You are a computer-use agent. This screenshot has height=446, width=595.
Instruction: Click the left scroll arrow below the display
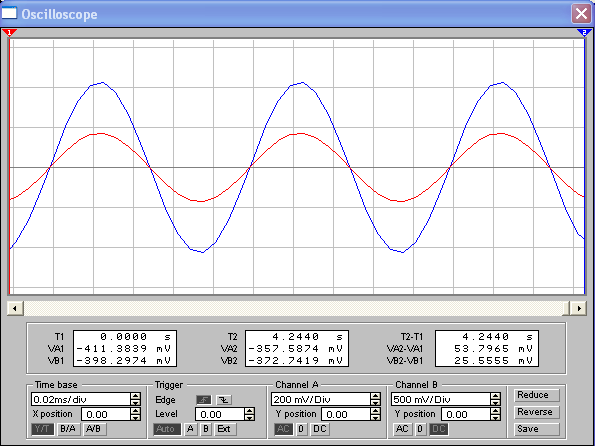15,308
